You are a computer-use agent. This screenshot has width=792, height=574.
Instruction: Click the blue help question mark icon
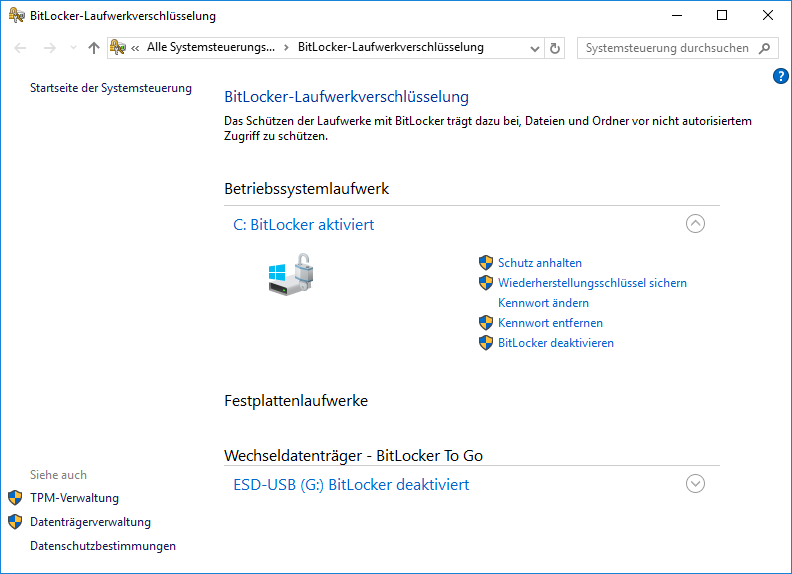[780, 76]
